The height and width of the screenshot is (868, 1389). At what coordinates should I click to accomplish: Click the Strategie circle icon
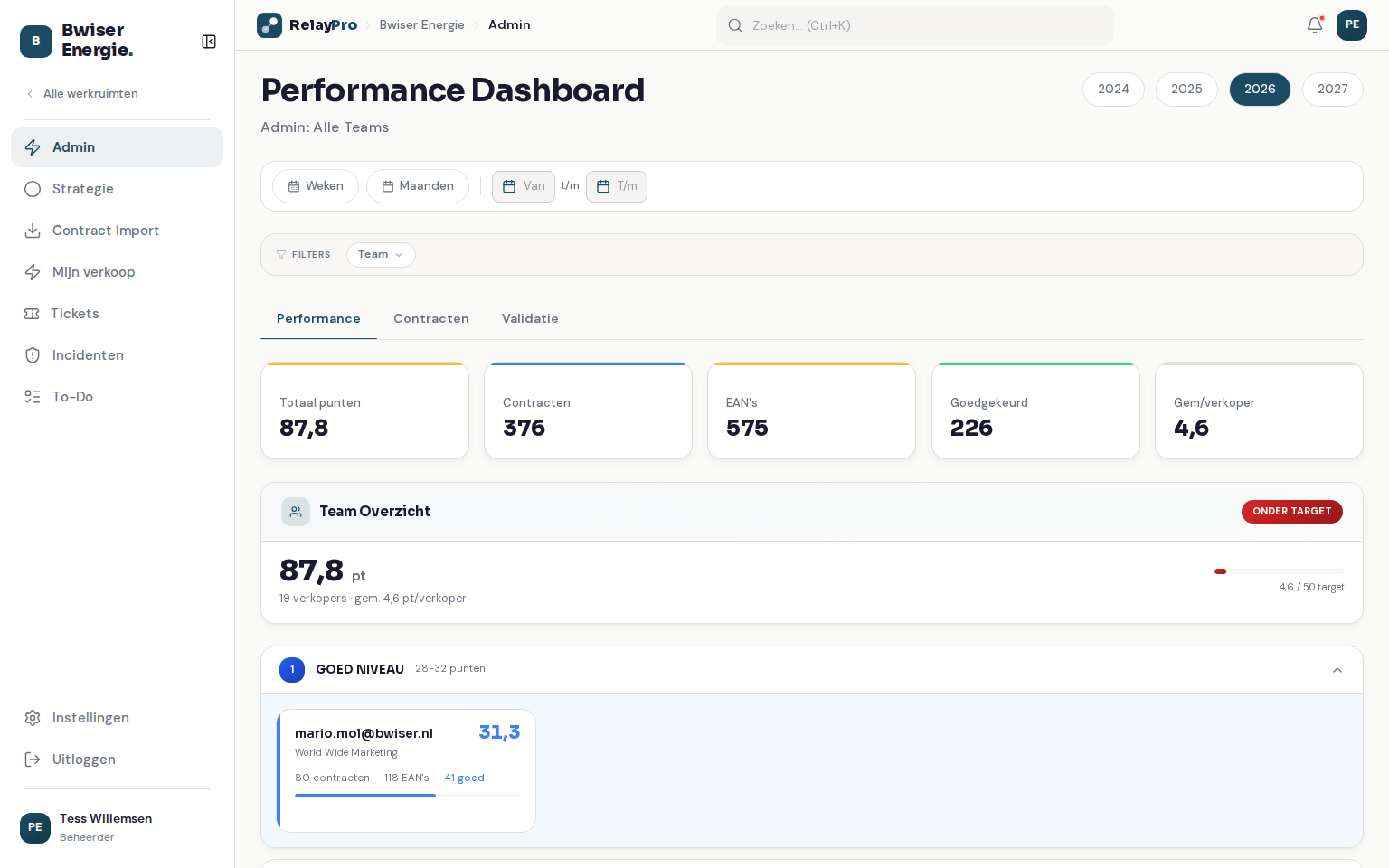(x=33, y=189)
